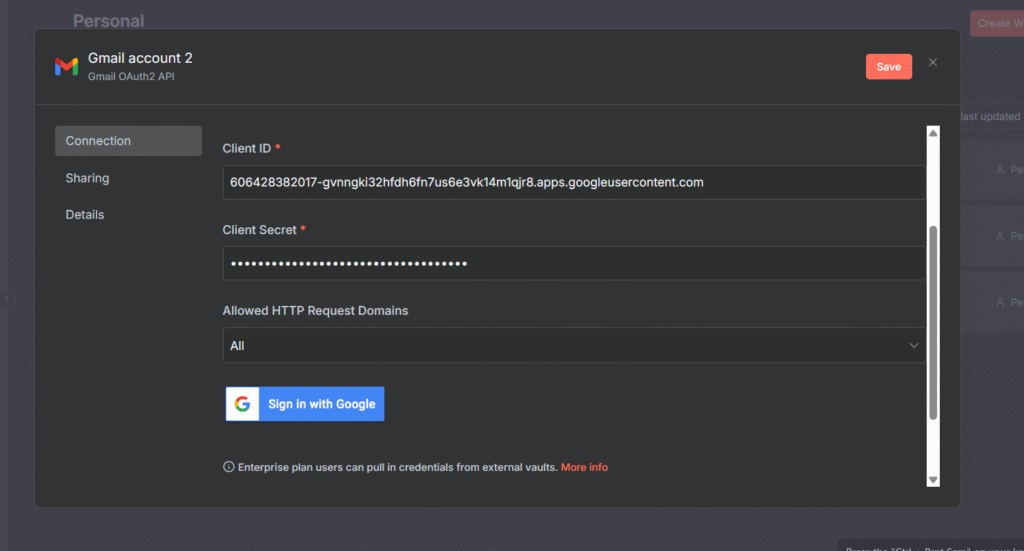Image resolution: width=1024 pixels, height=551 pixels.
Task: Go to the Details tab
Action: coord(85,215)
